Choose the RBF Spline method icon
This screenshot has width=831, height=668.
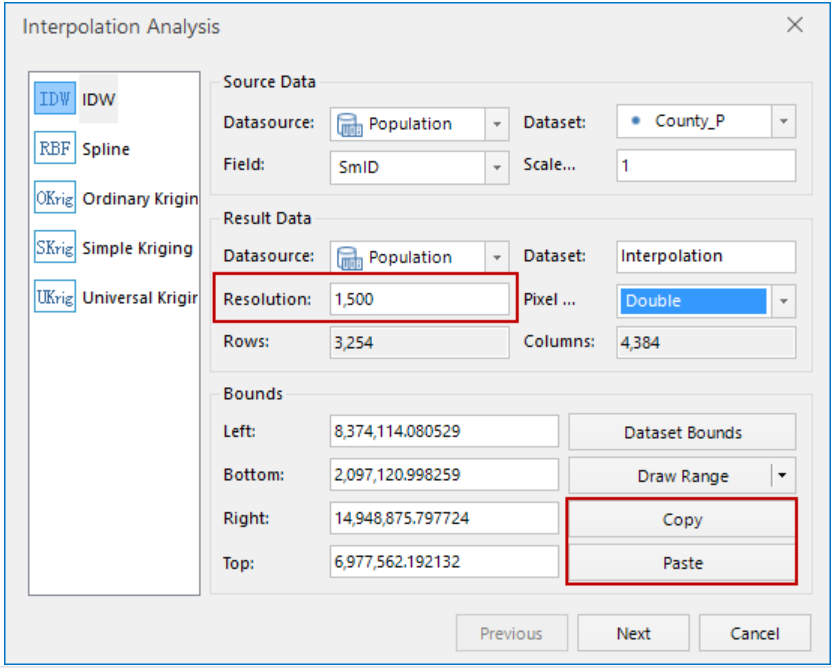click(54, 149)
